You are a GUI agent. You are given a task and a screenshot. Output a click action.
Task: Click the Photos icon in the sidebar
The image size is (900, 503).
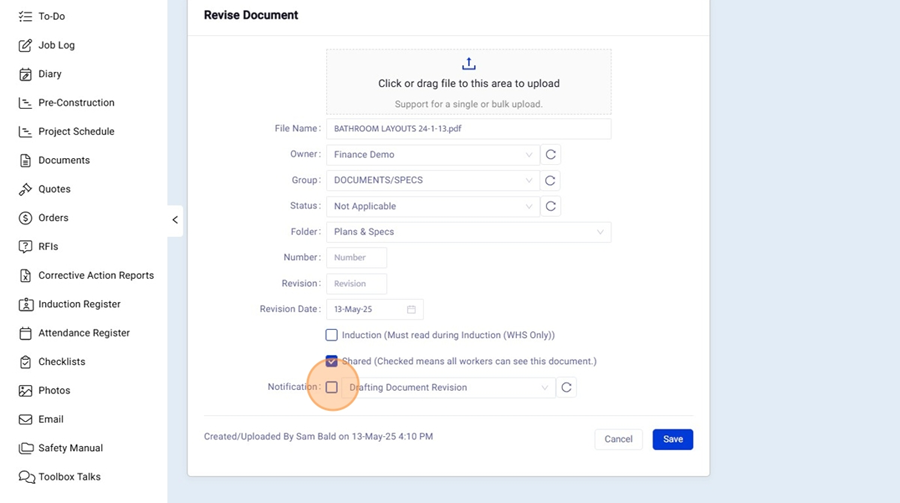(26, 391)
